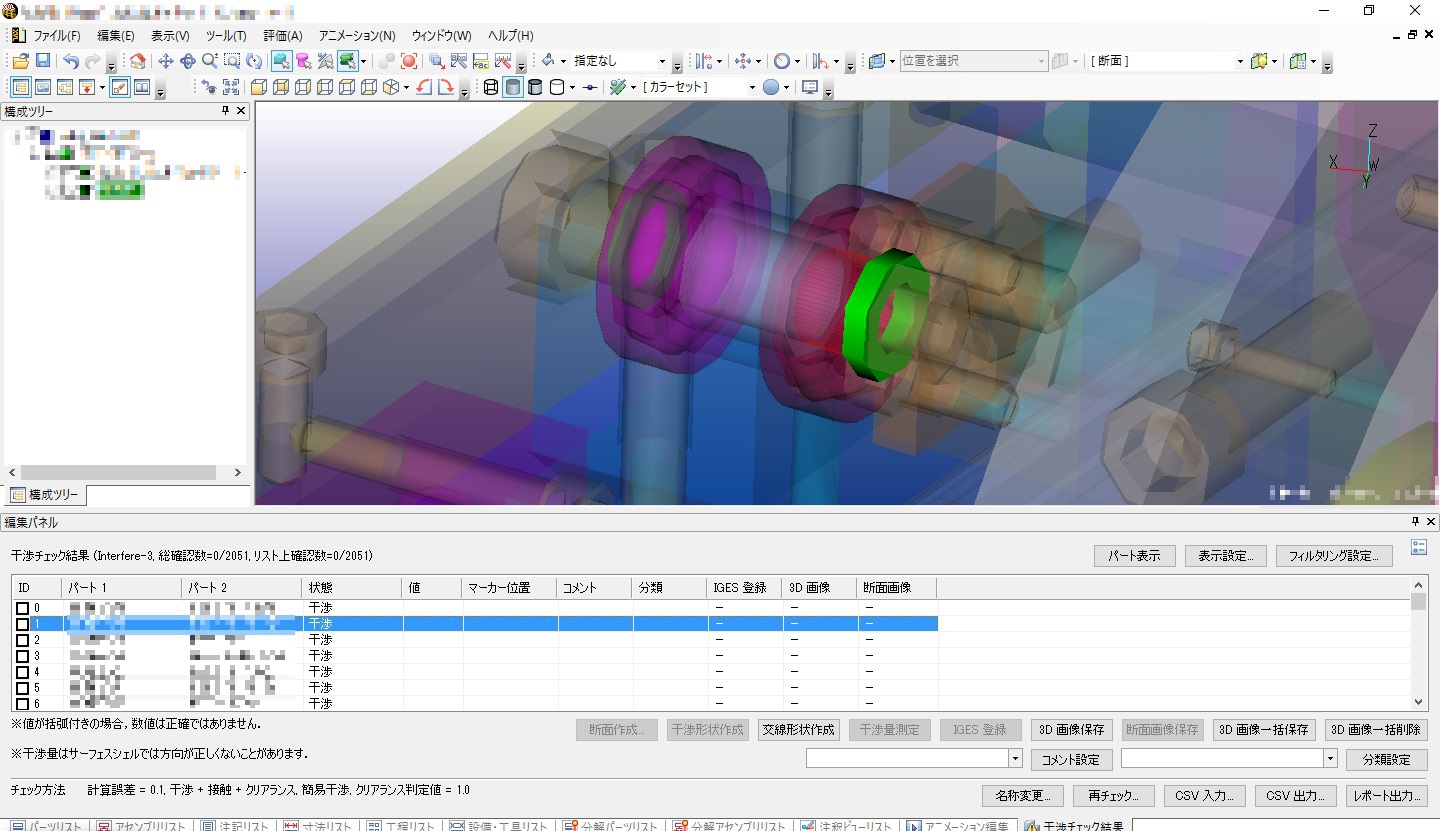Click the open file folder icon
The height and width of the screenshot is (831, 1440).
tap(20, 61)
